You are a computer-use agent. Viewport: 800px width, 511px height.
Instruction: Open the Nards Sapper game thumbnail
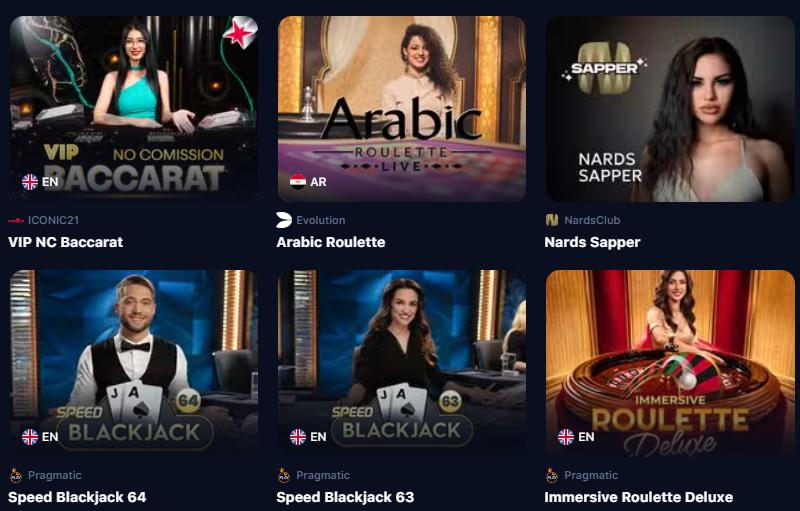click(x=670, y=109)
